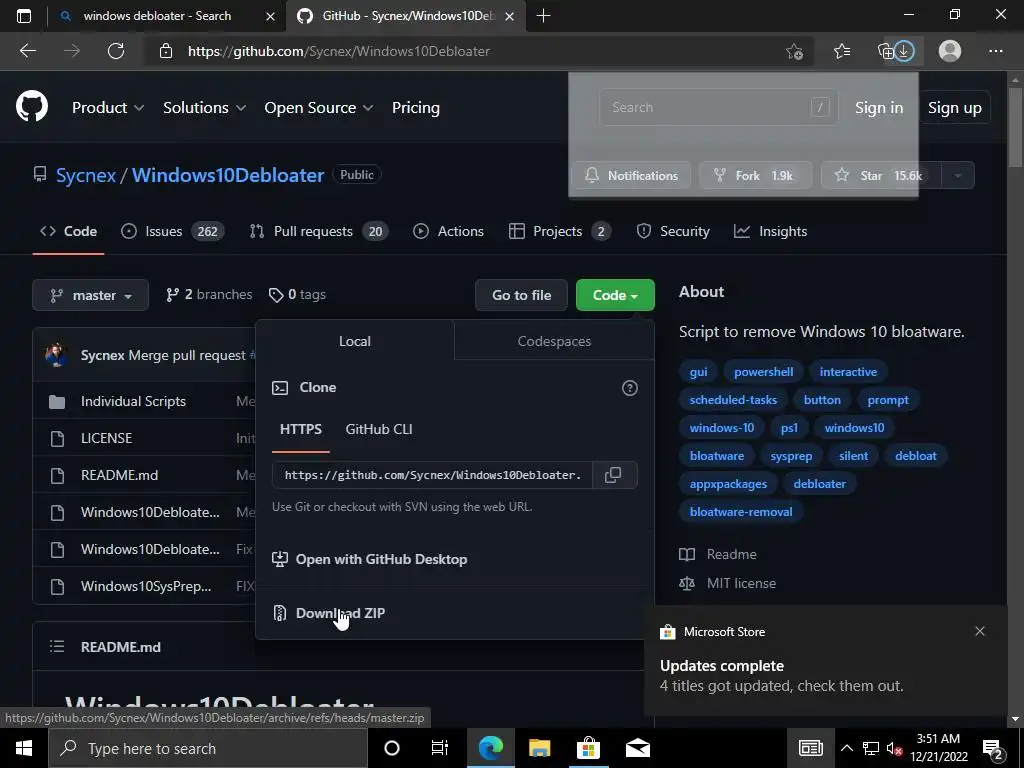
Task: Open the Actions tab
Action: (x=449, y=231)
